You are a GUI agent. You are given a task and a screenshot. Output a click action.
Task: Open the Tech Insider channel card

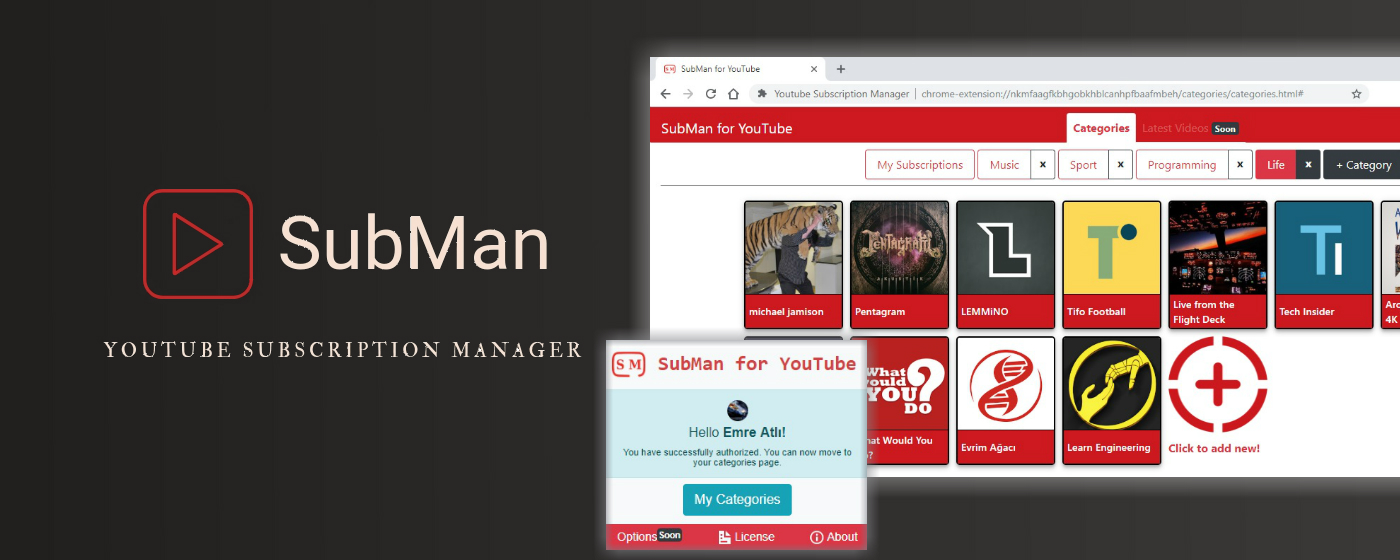tap(1324, 264)
